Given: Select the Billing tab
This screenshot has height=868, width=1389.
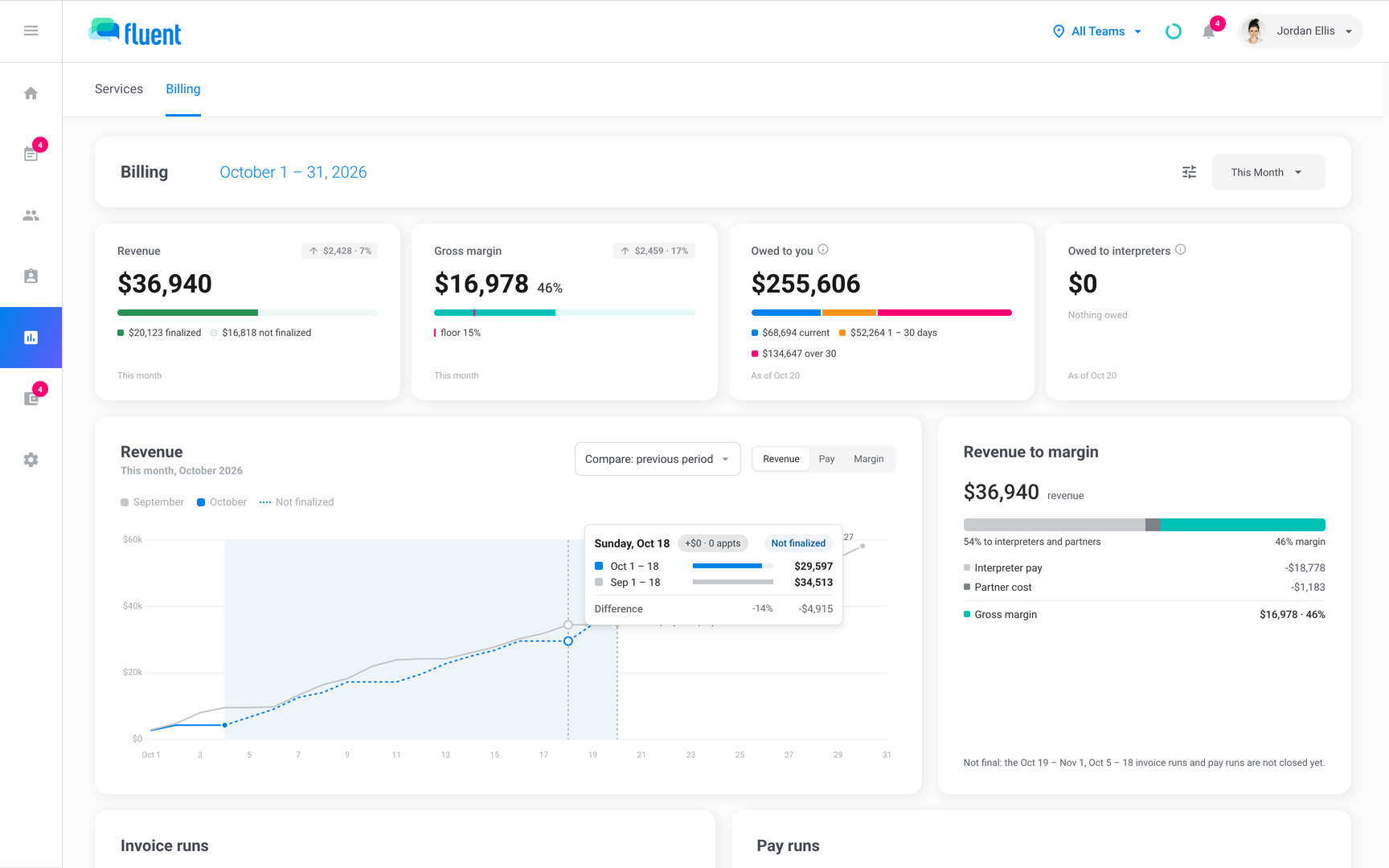Looking at the screenshot, I should point(183,89).
